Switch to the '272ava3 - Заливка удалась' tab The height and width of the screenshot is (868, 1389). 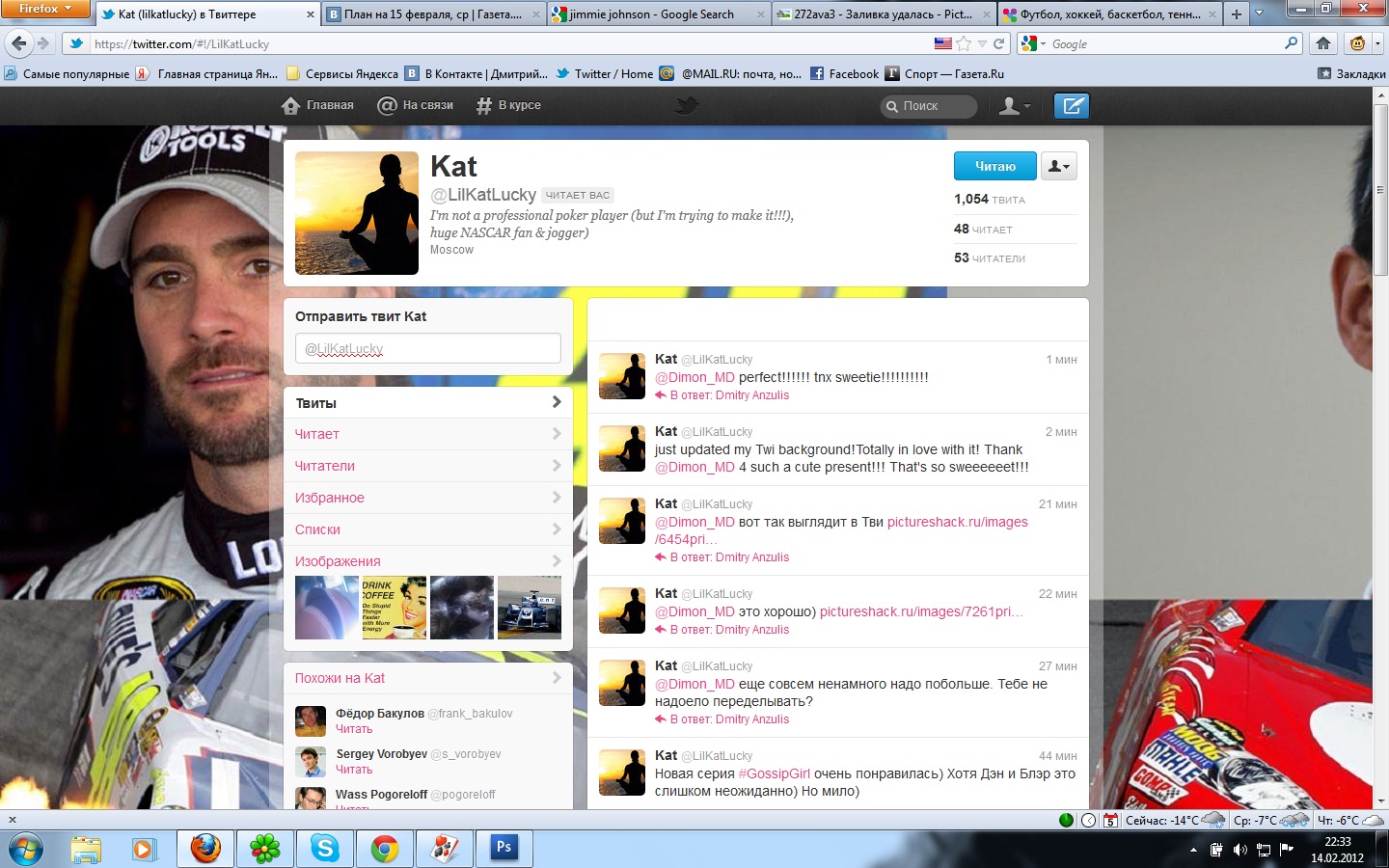(884, 14)
